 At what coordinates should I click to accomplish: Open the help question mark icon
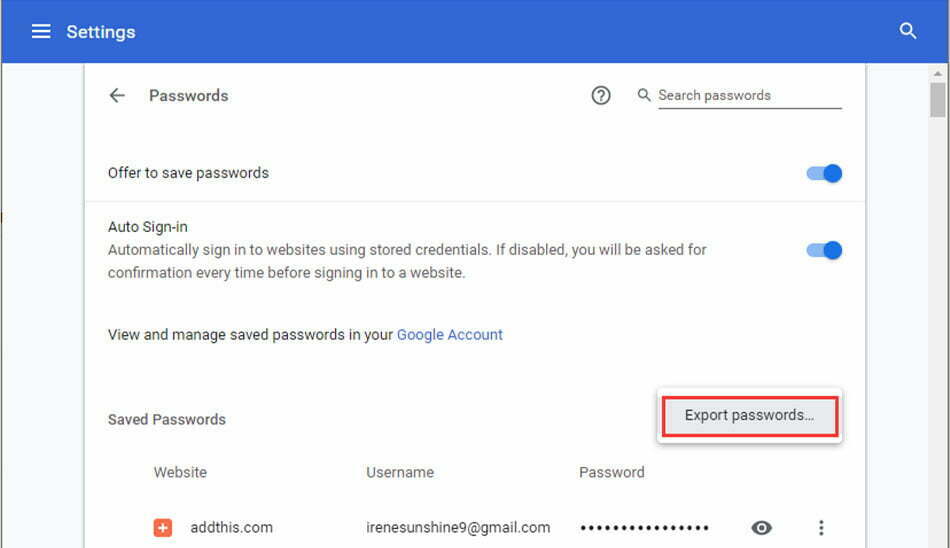click(x=600, y=95)
